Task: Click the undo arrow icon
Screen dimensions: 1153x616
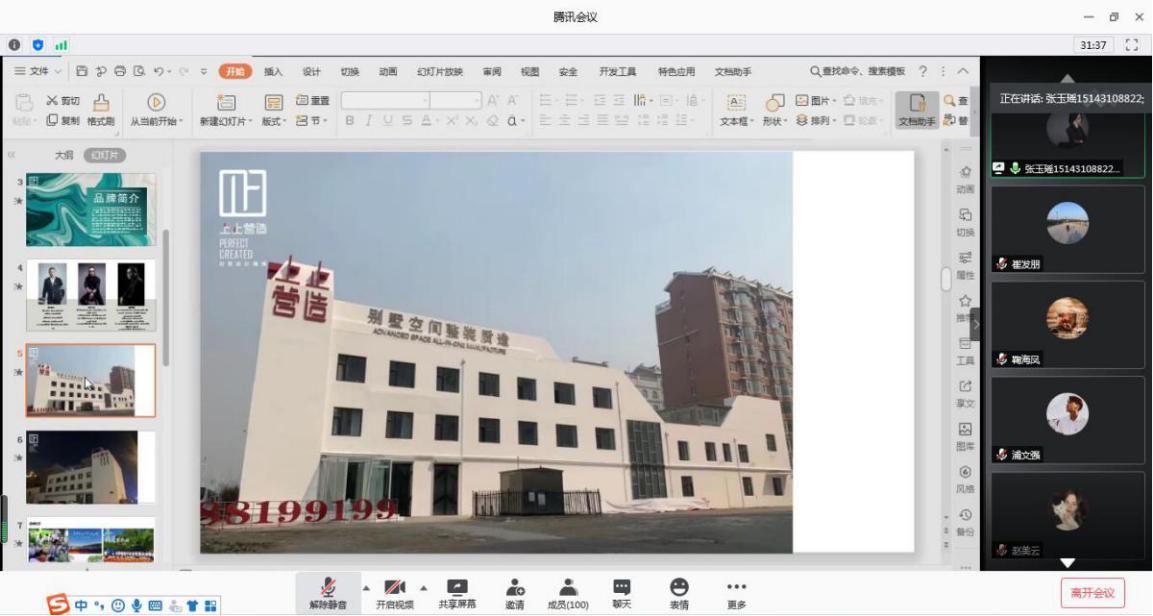Action: click(x=158, y=71)
